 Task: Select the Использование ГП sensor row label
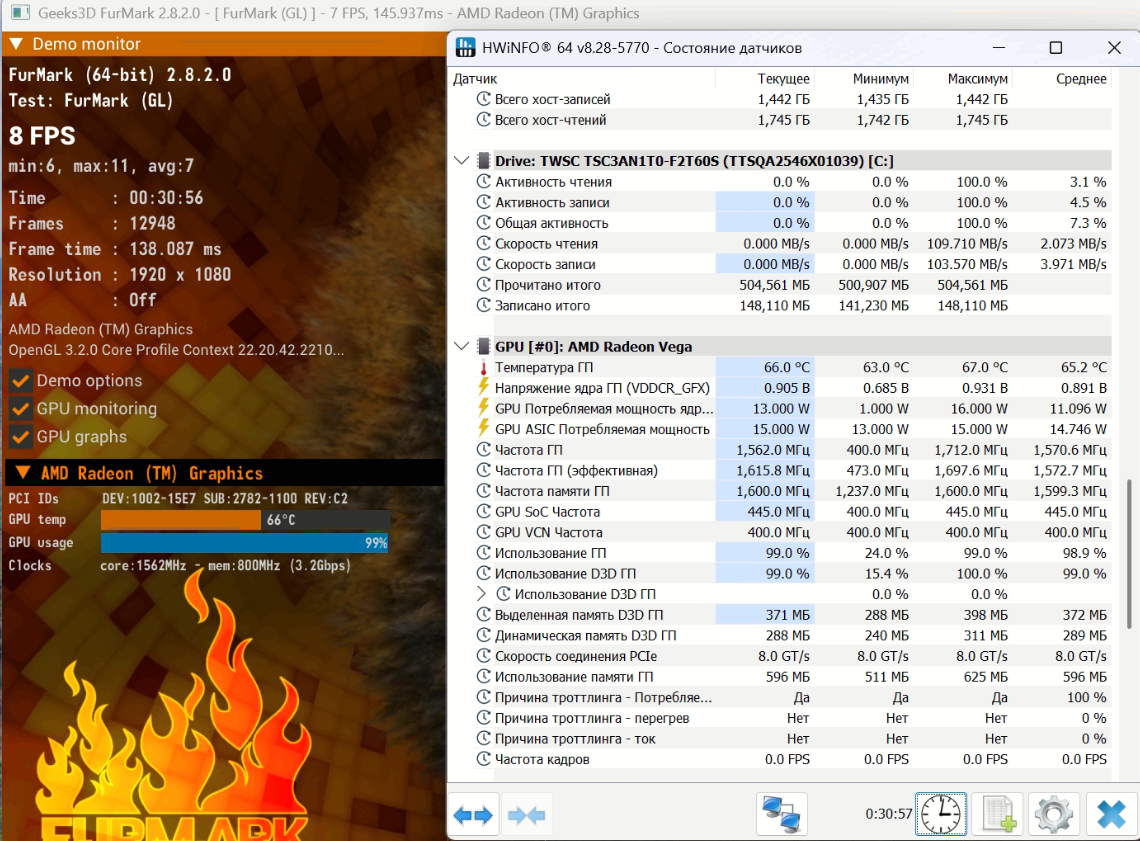pyautogui.click(x=550, y=553)
